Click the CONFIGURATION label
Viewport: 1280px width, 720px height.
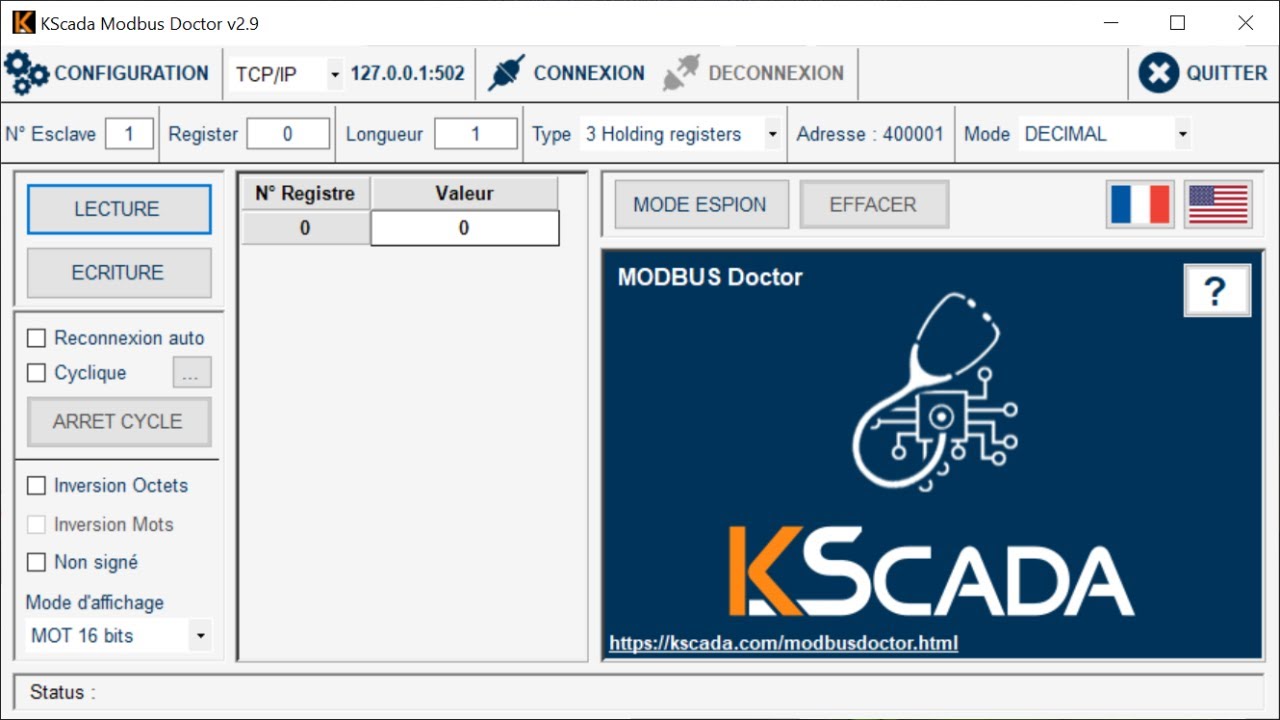coord(131,73)
